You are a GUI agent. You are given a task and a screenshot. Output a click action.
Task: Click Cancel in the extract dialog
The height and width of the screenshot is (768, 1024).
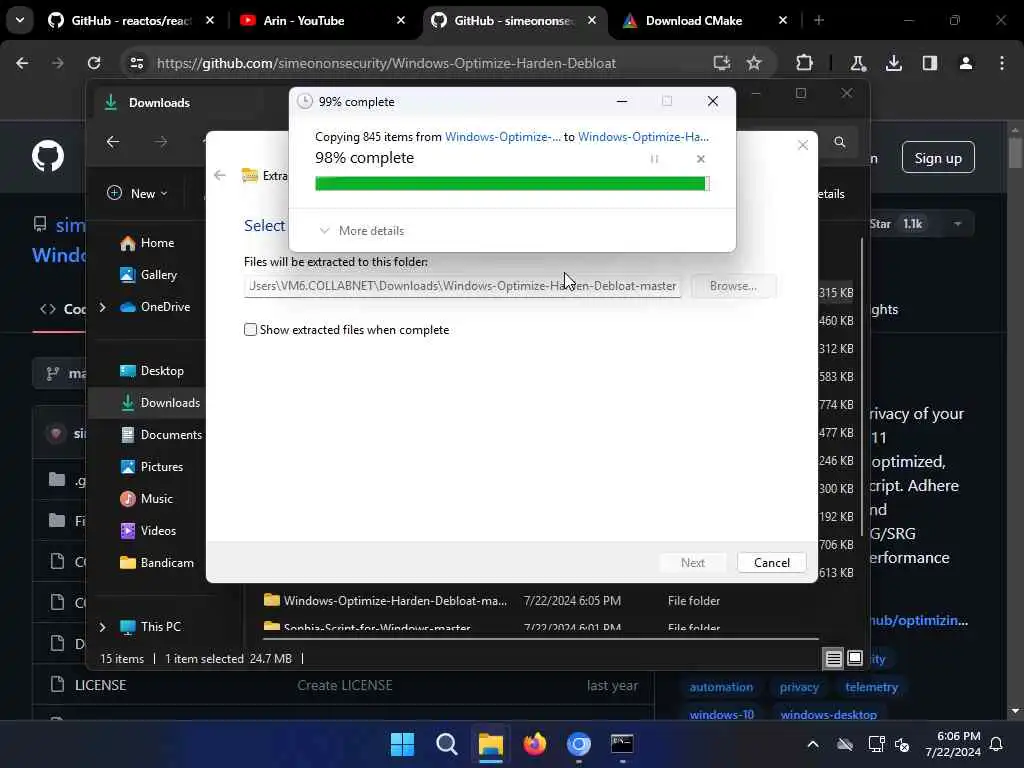[771, 562]
